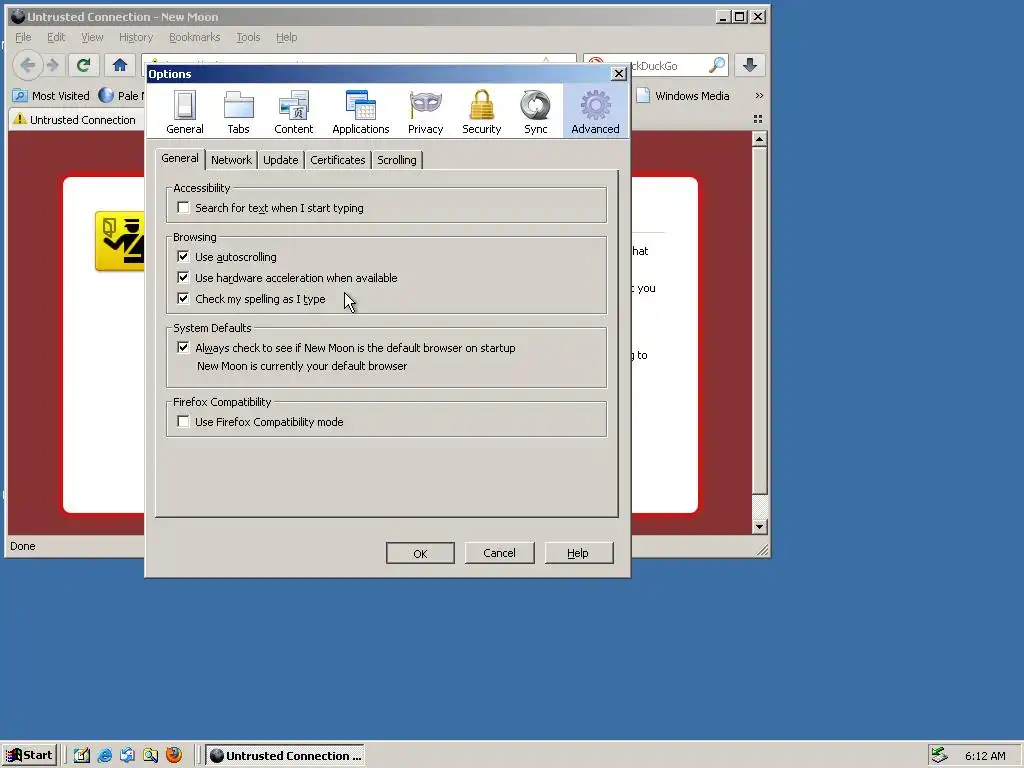Open the Windows Start menu
The width and height of the screenshot is (1024, 768).
(x=29, y=756)
